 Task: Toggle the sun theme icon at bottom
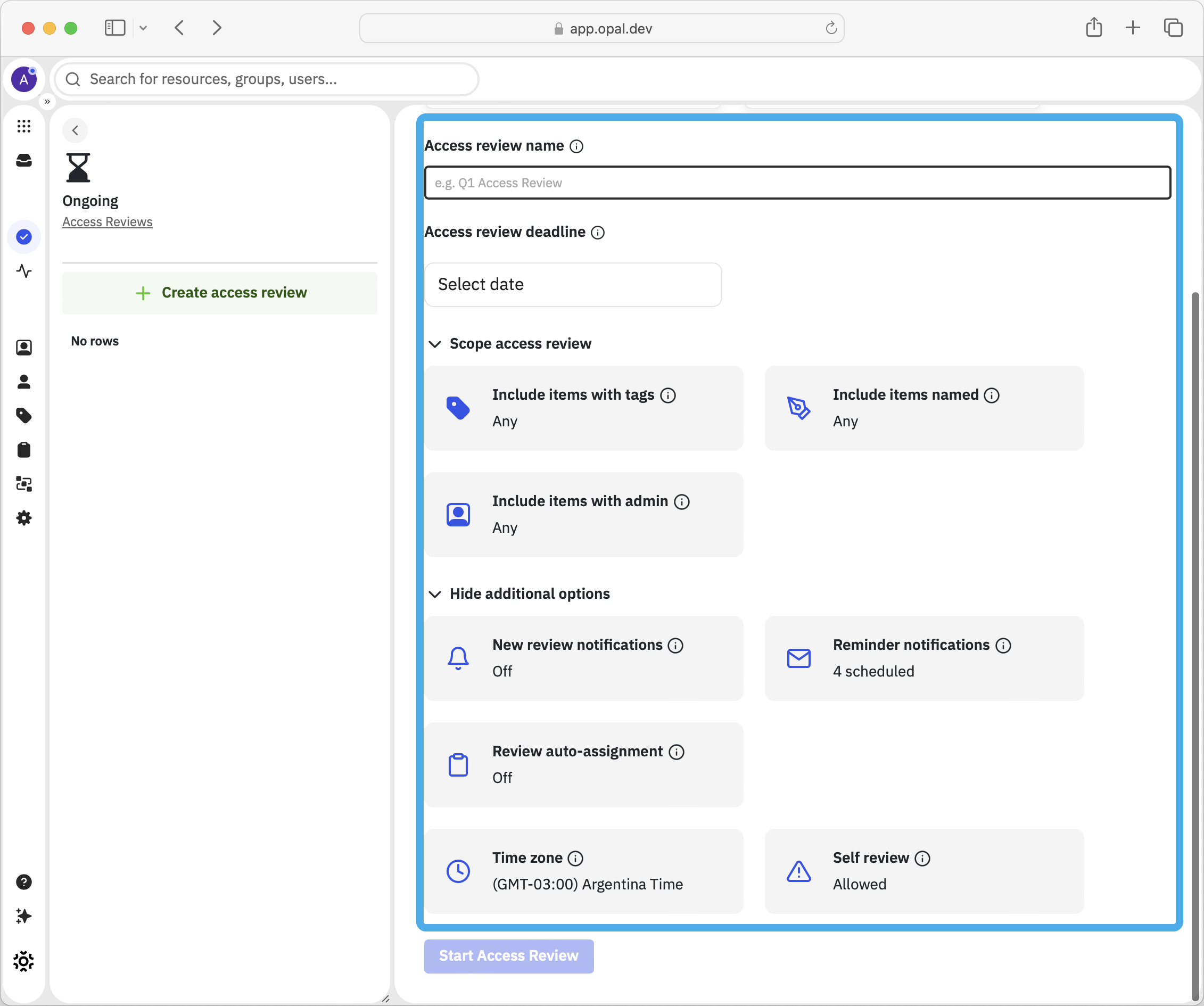(x=23, y=961)
